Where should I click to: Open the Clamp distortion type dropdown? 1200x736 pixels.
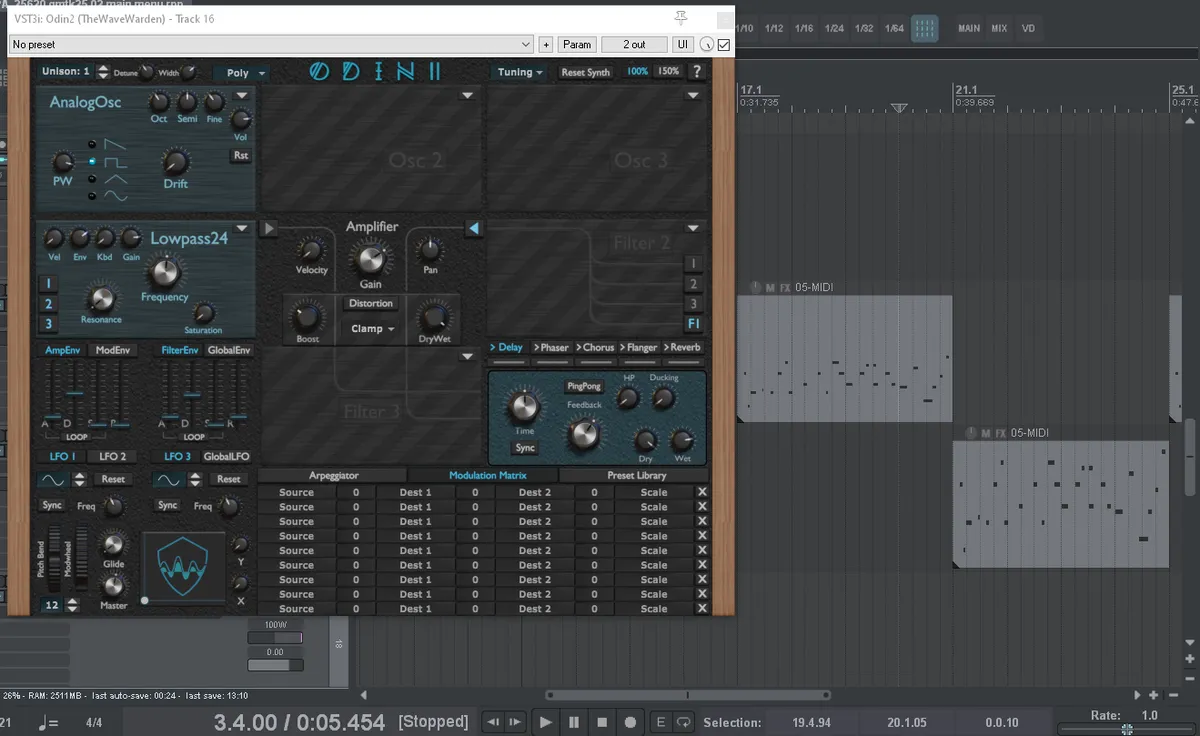[x=372, y=328]
